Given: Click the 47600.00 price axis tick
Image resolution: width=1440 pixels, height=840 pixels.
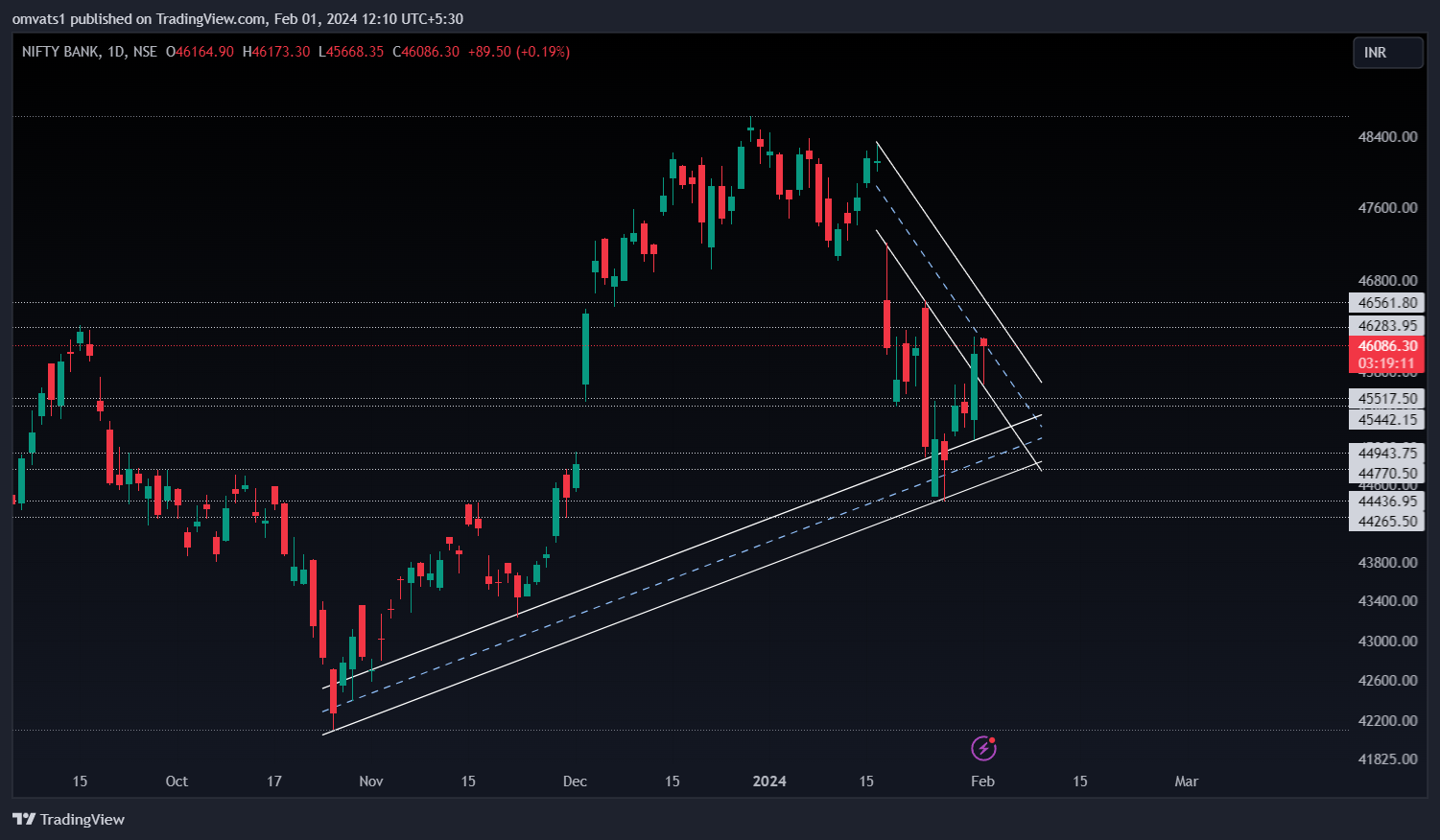Looking at the screenshot, I should [1387, 208].
